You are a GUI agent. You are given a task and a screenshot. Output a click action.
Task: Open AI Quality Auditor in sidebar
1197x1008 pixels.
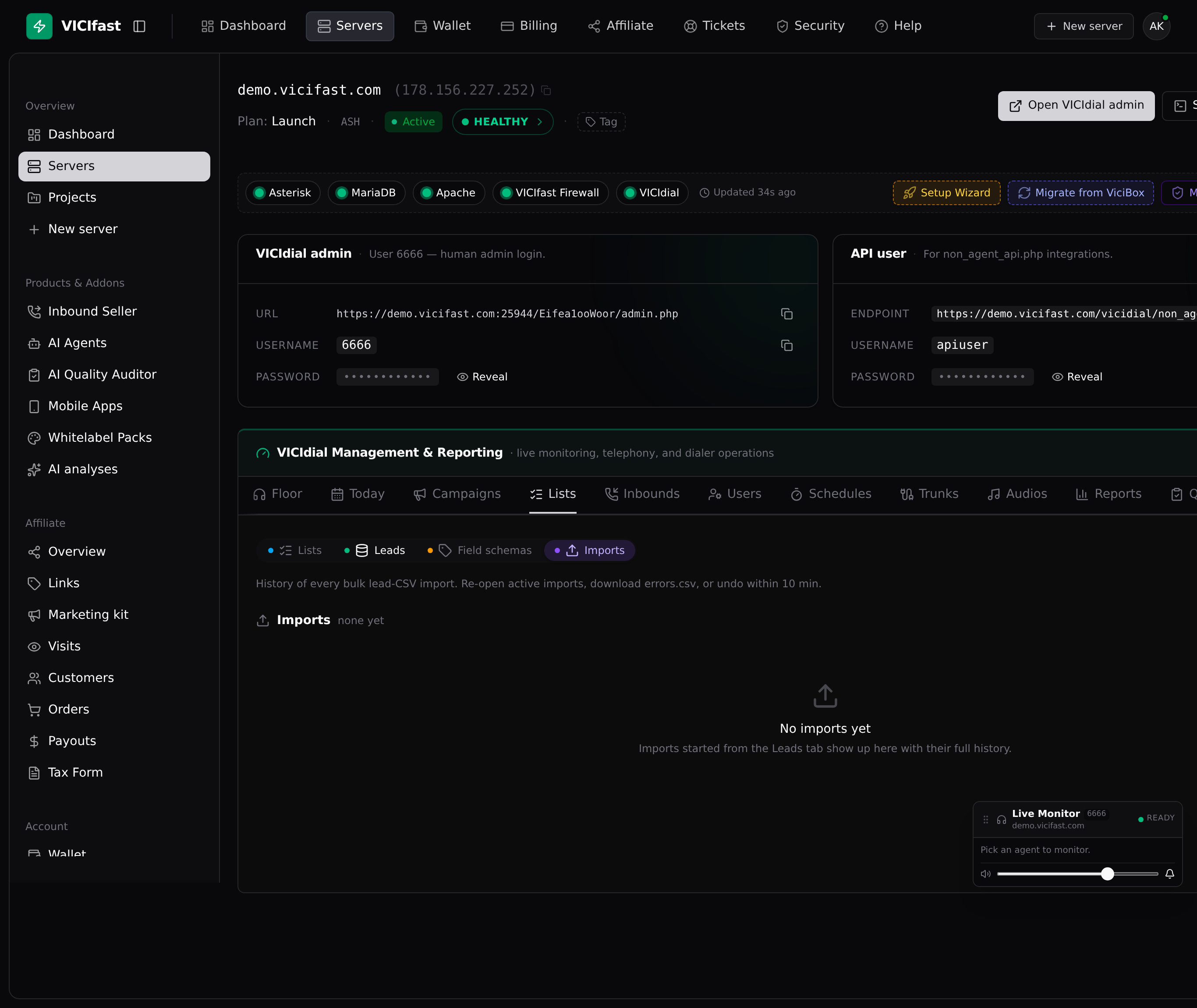coord(114,375)
